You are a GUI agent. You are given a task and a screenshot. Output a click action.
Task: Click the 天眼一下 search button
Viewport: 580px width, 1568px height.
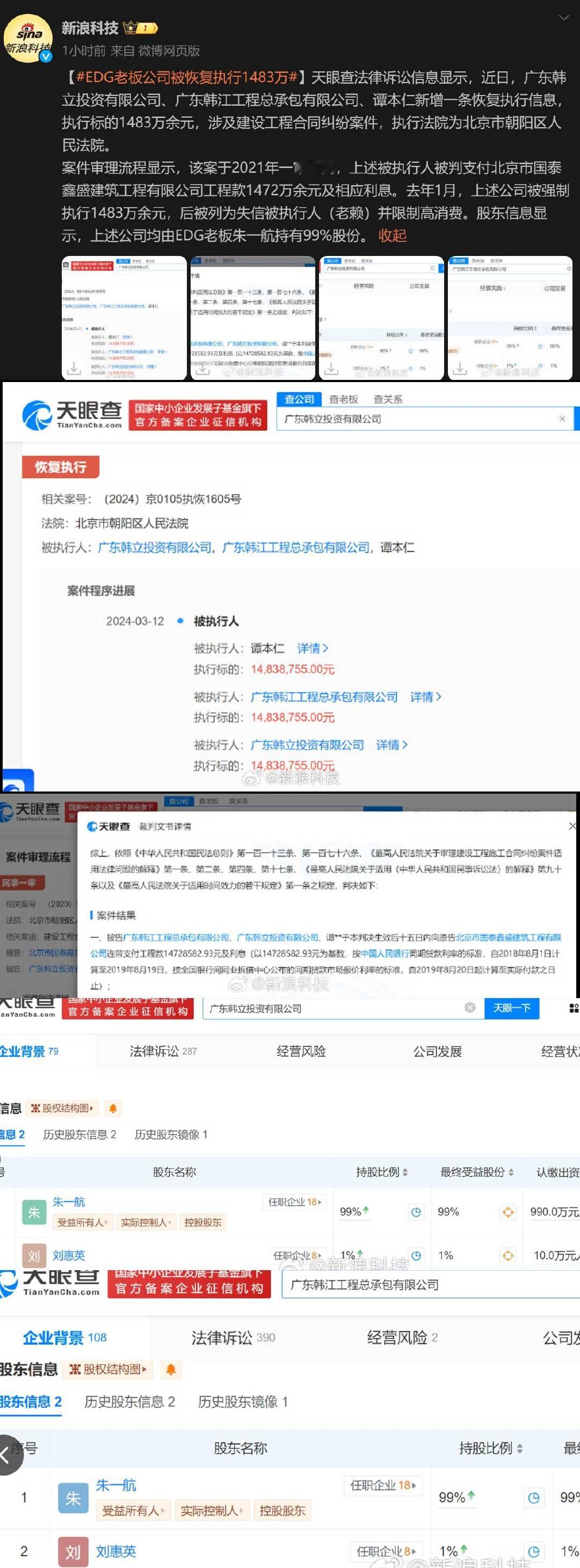511,1008
